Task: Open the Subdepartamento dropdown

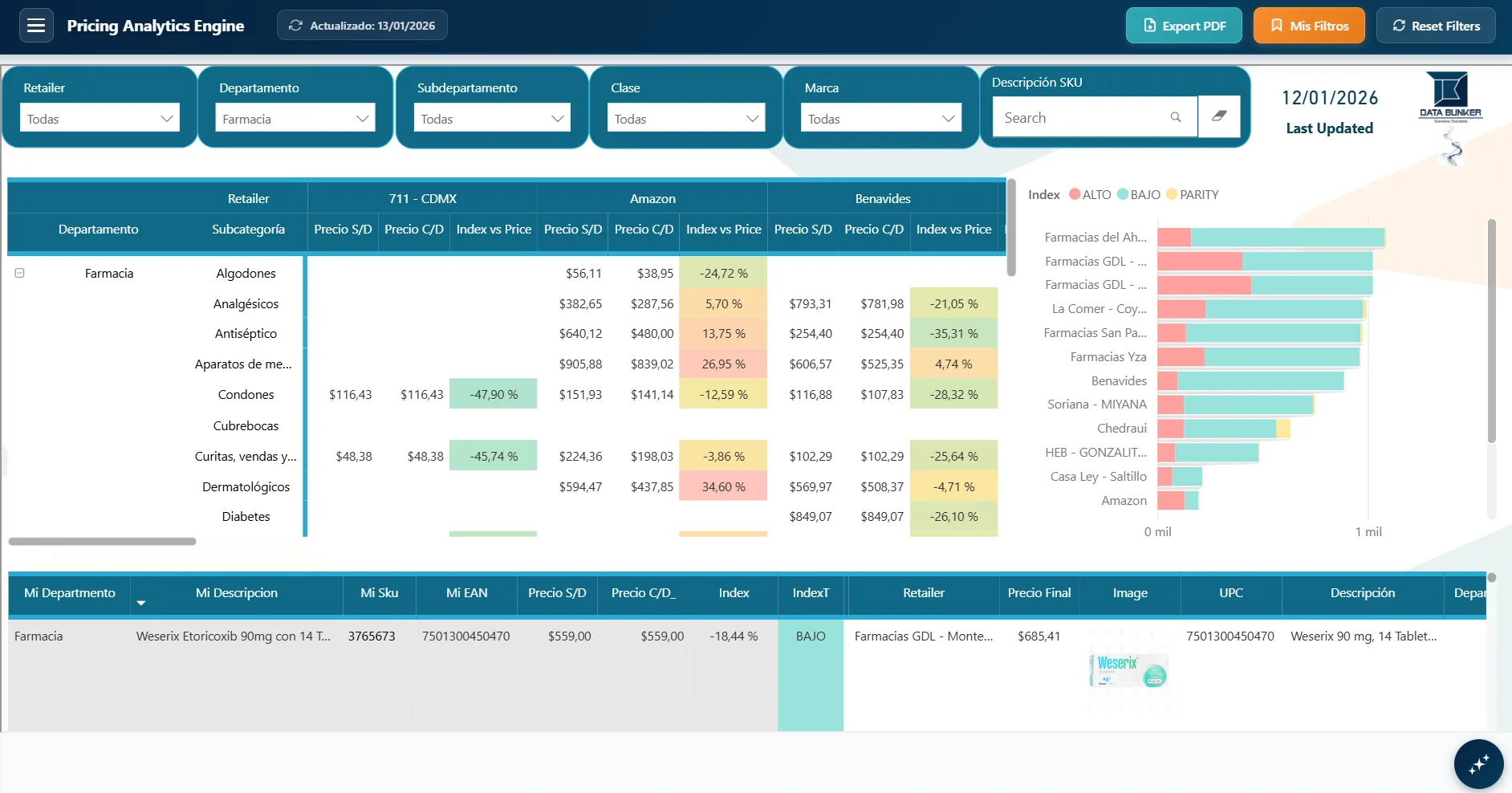Action: click(492, 119)
